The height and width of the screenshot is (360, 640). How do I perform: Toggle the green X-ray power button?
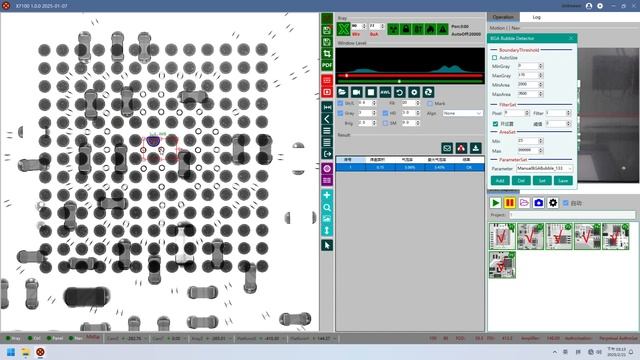tap(344, 29)
